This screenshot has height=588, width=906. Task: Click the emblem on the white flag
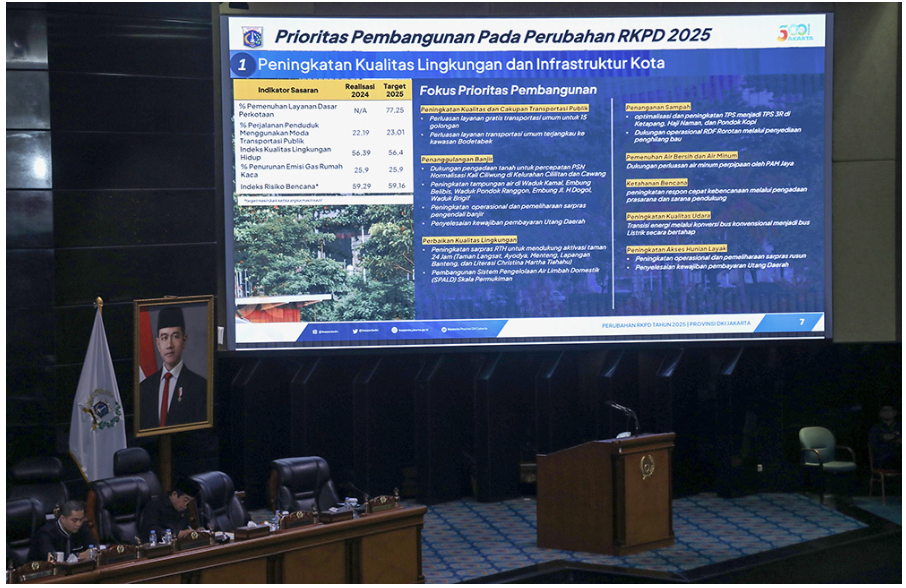[100, 409]
